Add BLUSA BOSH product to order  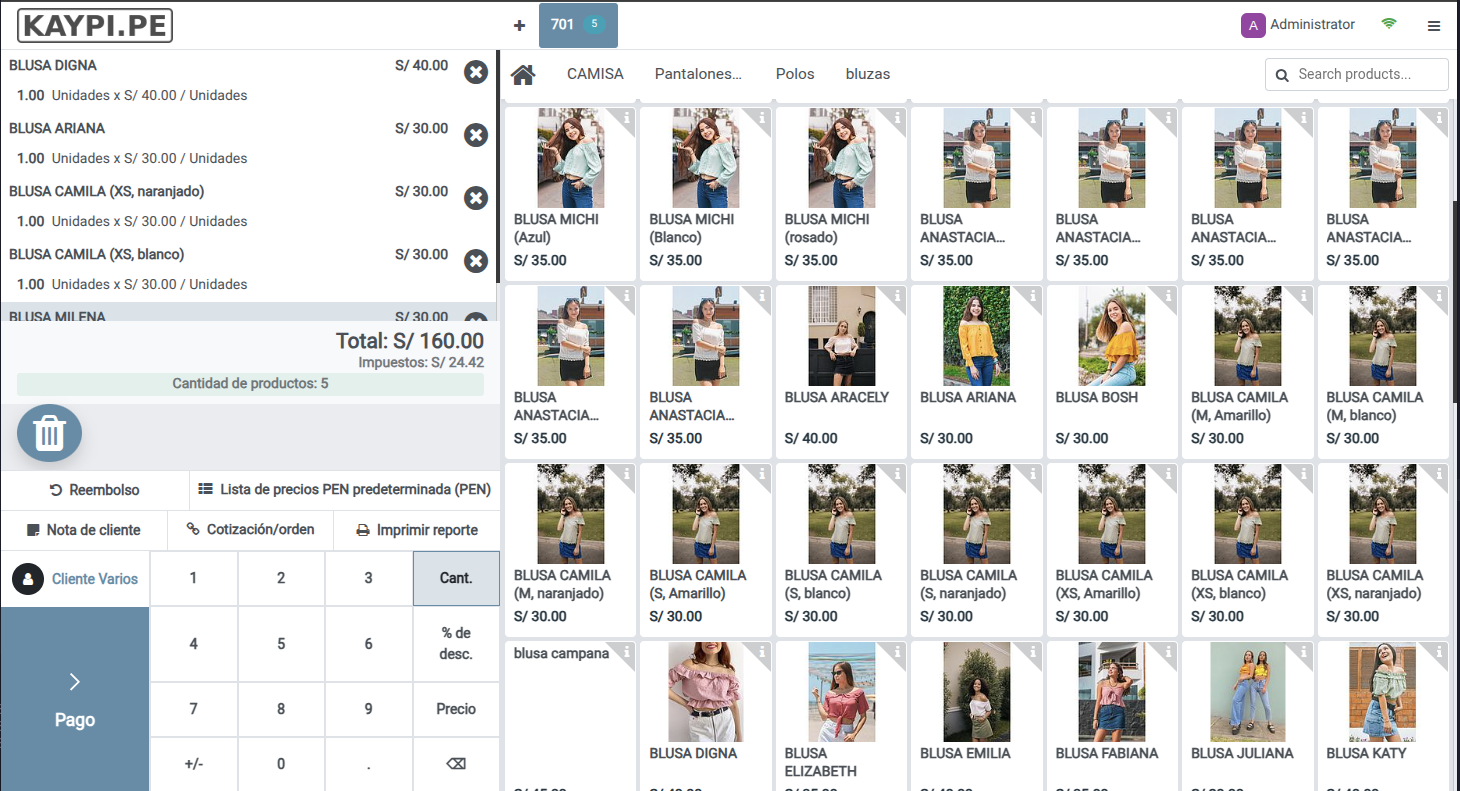1112,371
